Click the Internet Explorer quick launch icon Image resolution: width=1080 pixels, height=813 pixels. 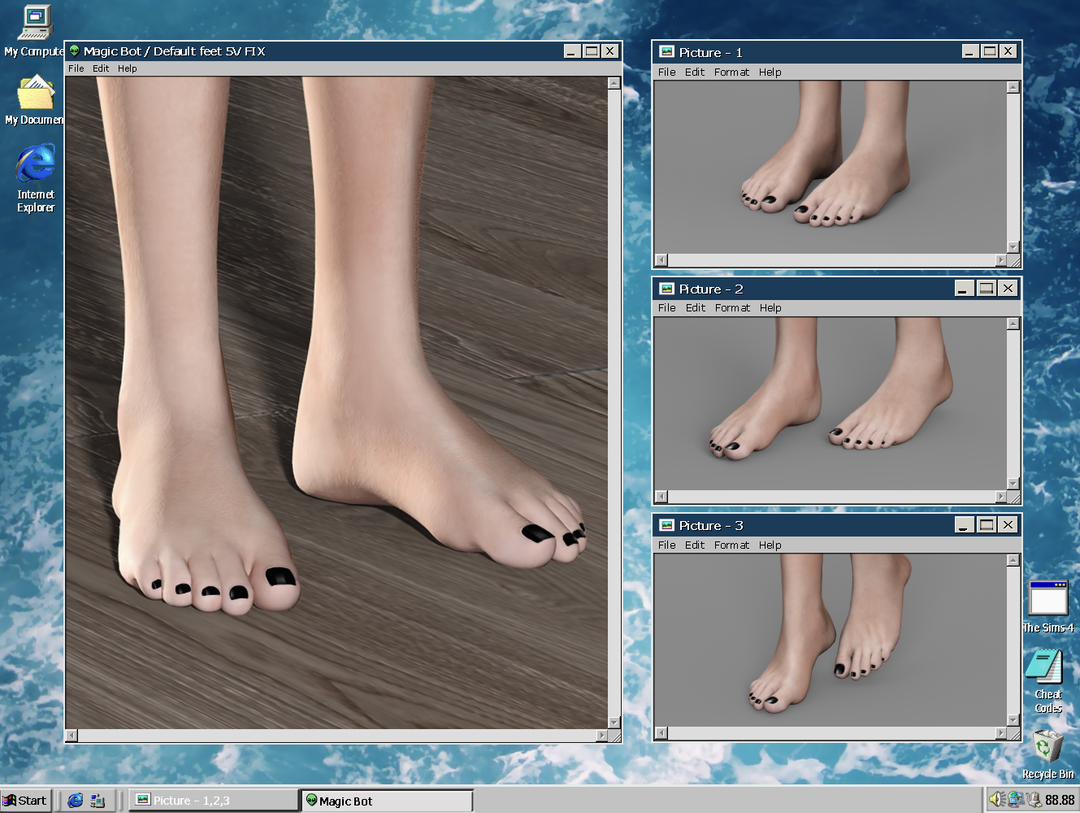coord(75,800)
